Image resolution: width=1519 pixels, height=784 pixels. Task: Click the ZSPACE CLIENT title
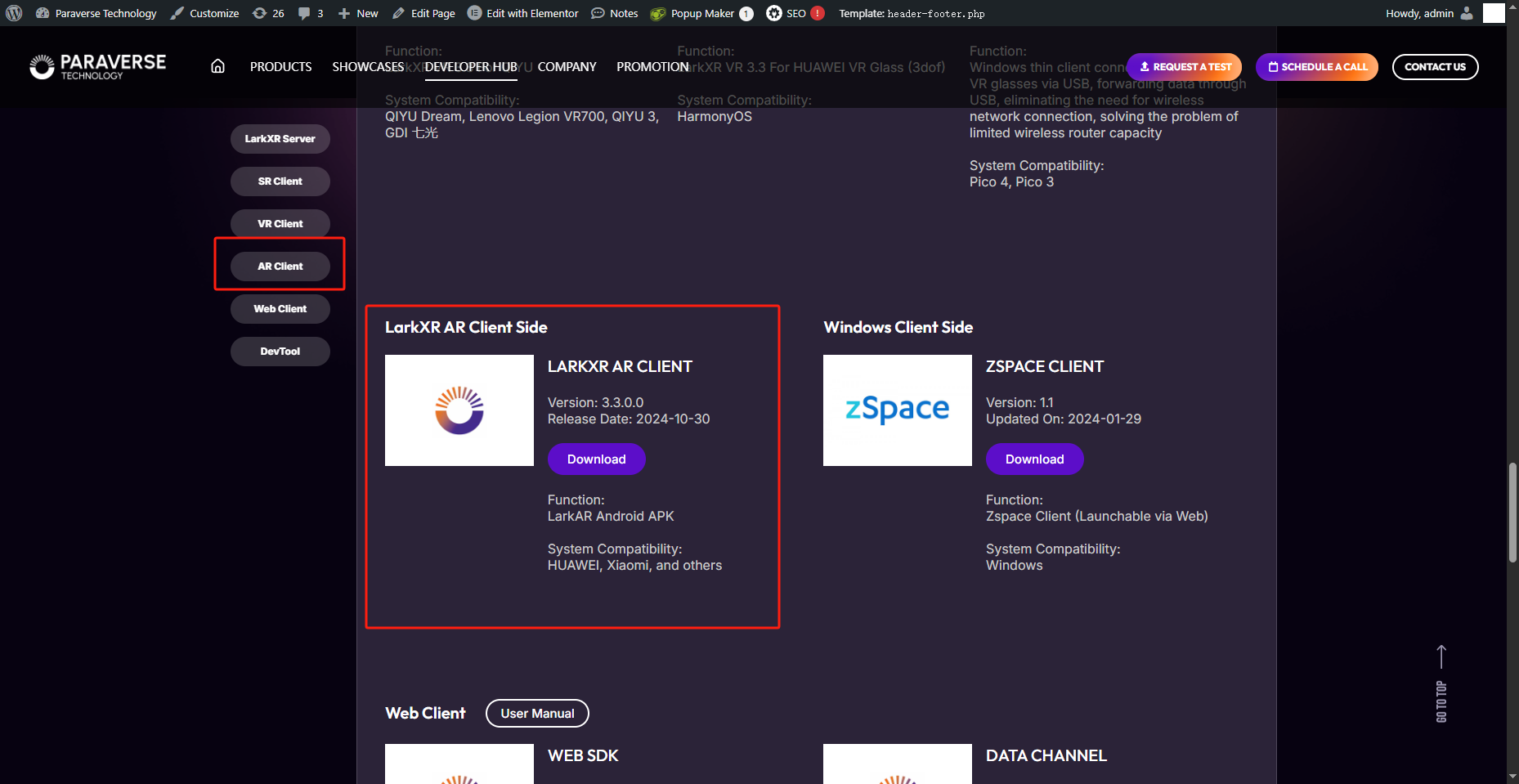point(1045,367)
